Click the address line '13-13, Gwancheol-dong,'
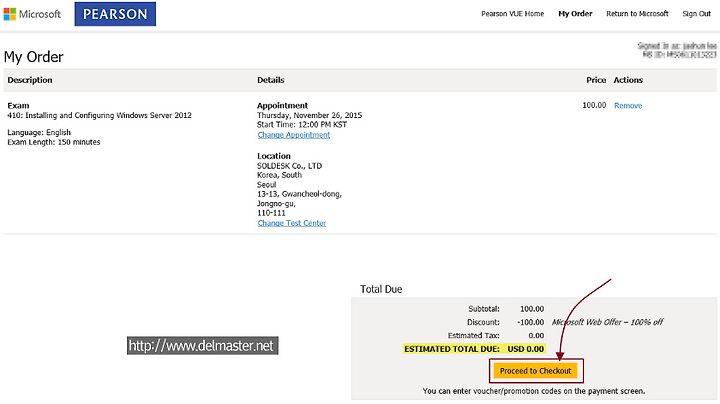This screenshot has width=720, height=404. (x=299, y=194)
